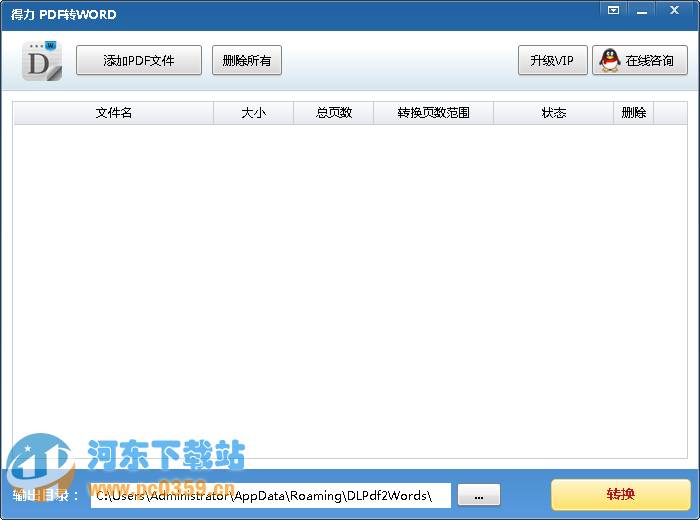
Task: Click the output directory path field
Action: pos(271,495)
